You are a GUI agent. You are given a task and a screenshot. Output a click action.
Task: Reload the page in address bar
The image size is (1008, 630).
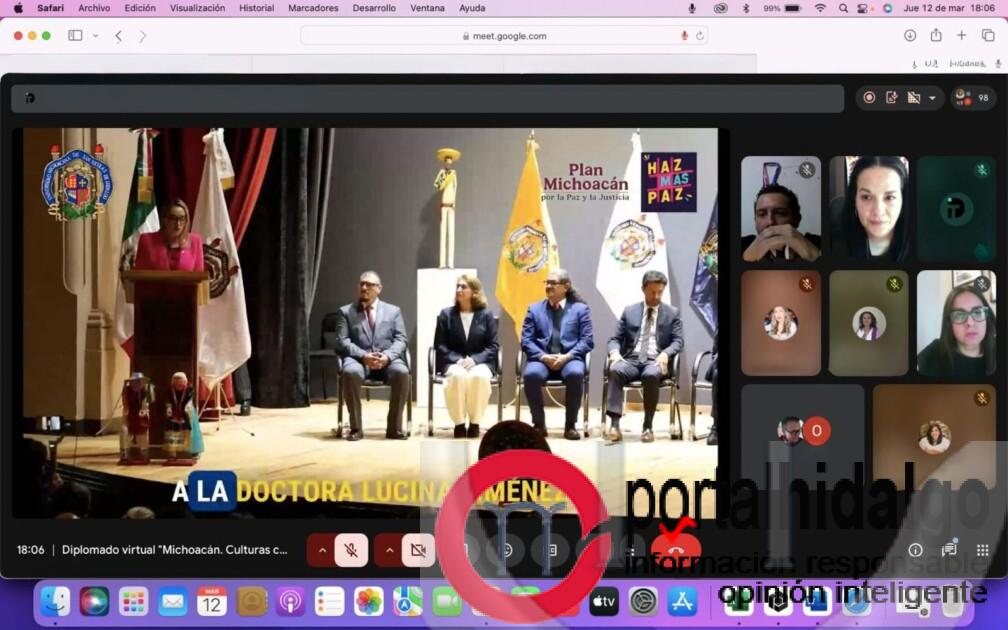point(700,35)
